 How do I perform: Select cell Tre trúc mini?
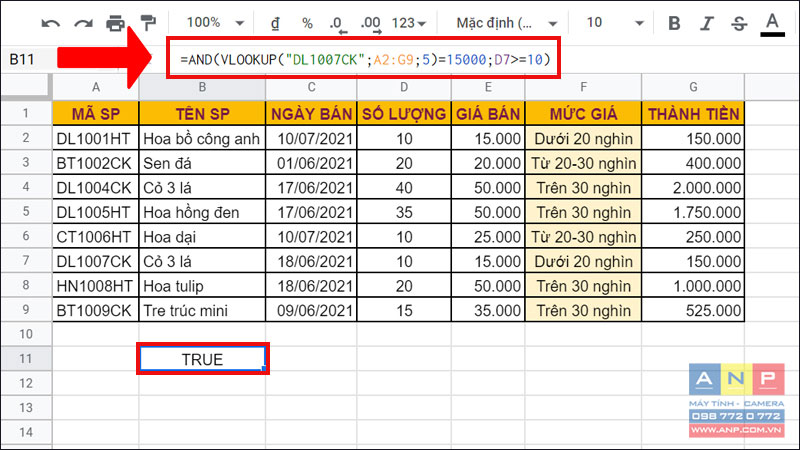click(203, 310)
